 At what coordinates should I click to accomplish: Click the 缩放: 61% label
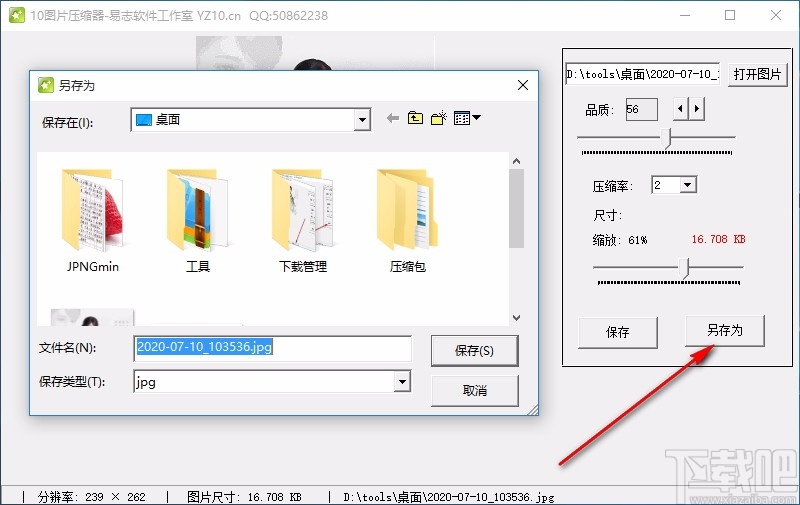620,240
